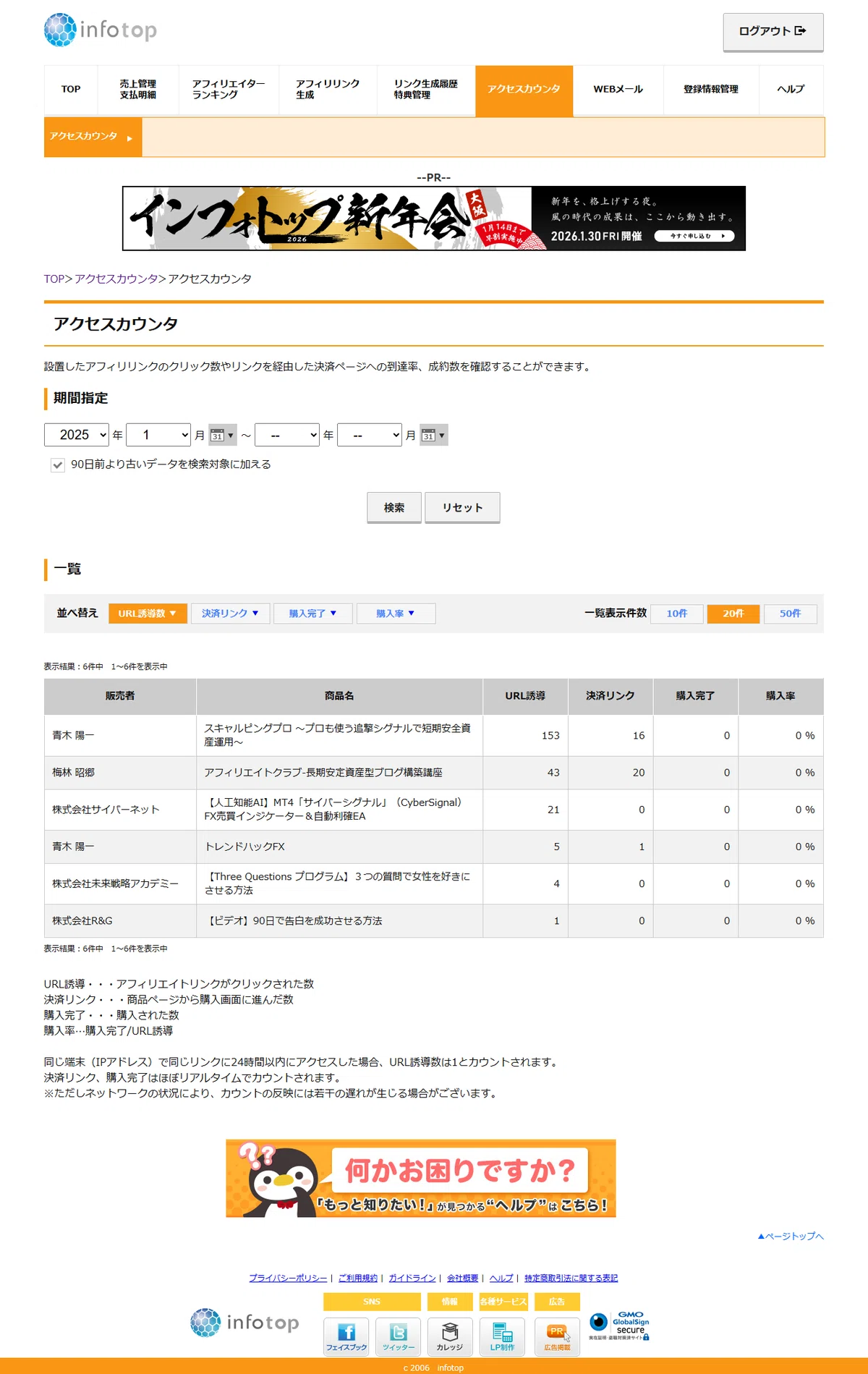
Task: Open アフィリエイターランキング menu
Action: click(x=229, y=90)
